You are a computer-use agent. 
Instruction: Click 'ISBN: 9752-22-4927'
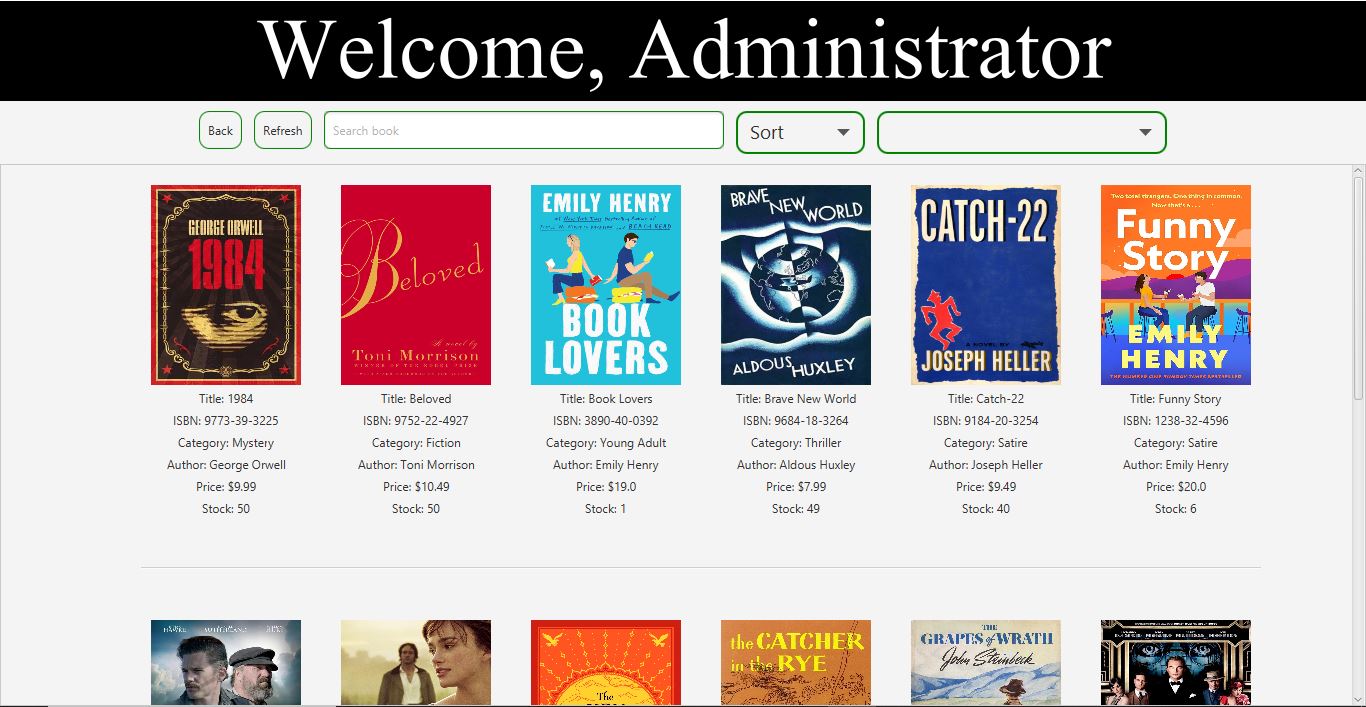click(x=416, y=421)
